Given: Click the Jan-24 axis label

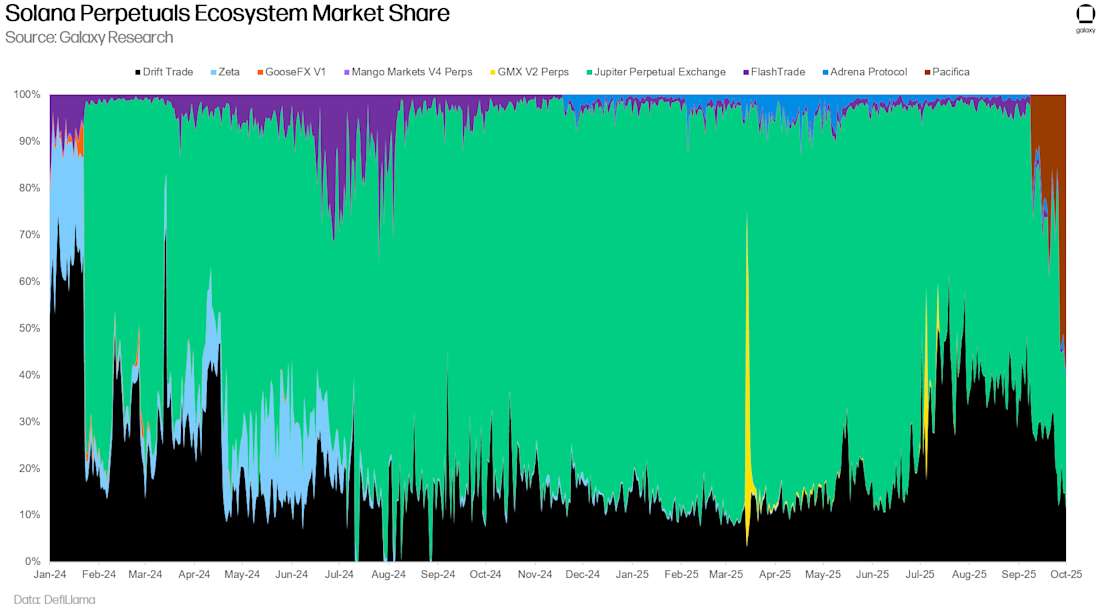Looking at the screenshot, I should (50, 574).
